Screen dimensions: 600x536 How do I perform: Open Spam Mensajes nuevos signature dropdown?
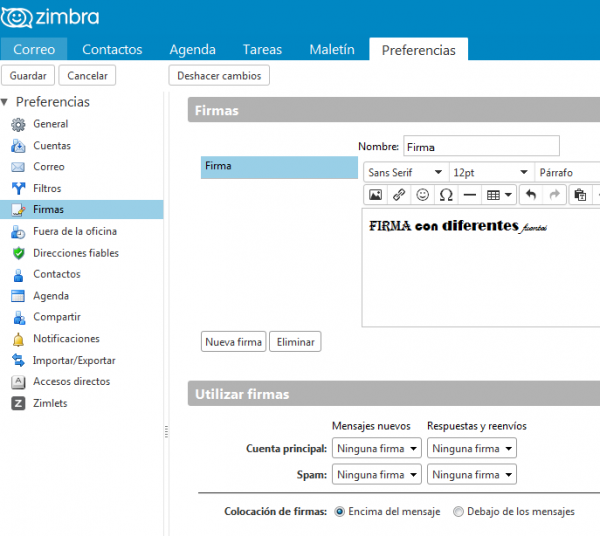pyautogui.click(x=377, y=474)
